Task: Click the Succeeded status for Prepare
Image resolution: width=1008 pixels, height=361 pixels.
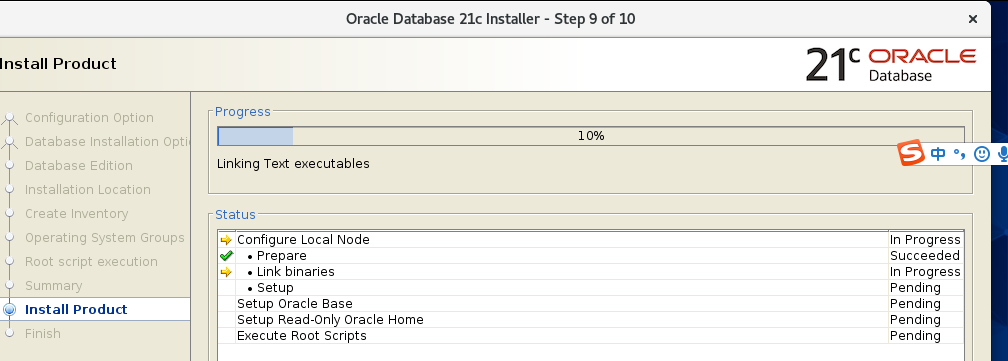Action: pos(924,256)
